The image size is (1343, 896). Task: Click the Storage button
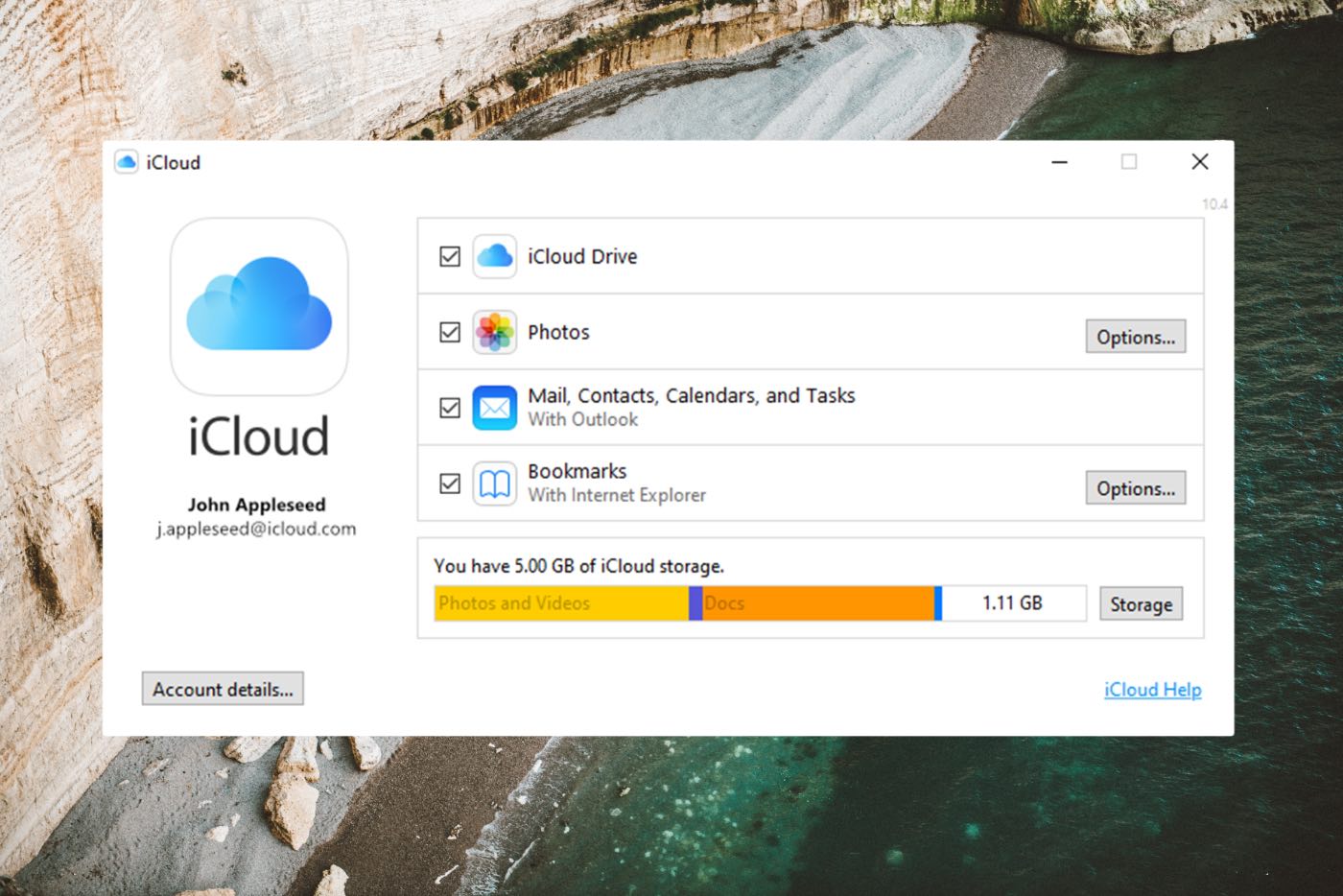click(x=1142, y=603)
